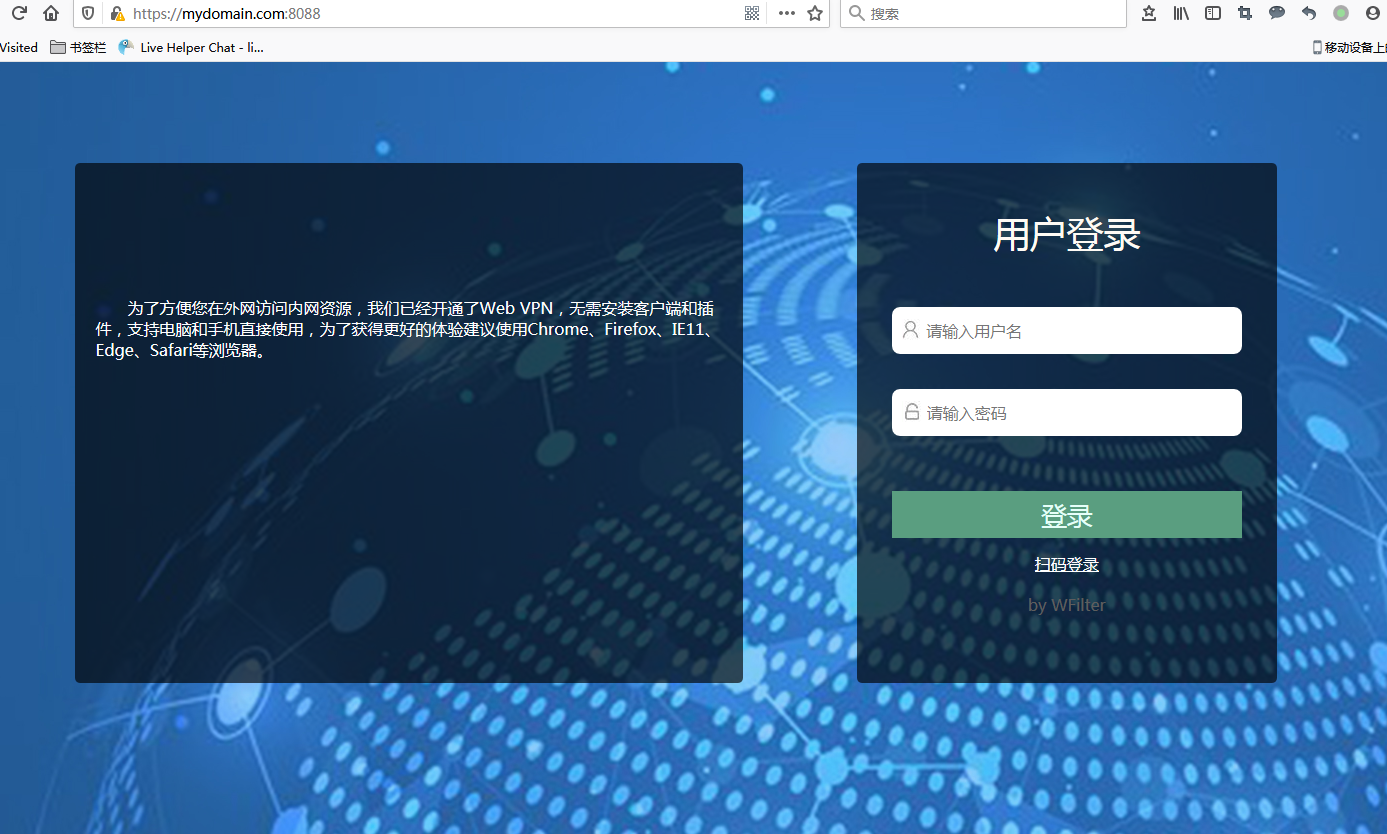Open Live Helper Chat bookmark
The height and width of the screenshot is (834, 1387).
pyautogui.click(x=191, y=47)
